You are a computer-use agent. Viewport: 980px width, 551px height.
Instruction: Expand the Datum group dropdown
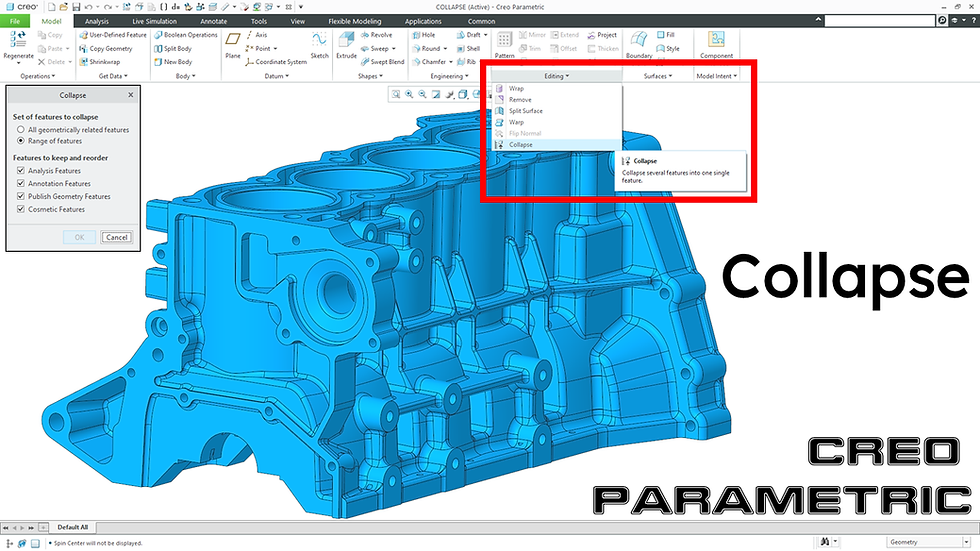tap(276, 76)
